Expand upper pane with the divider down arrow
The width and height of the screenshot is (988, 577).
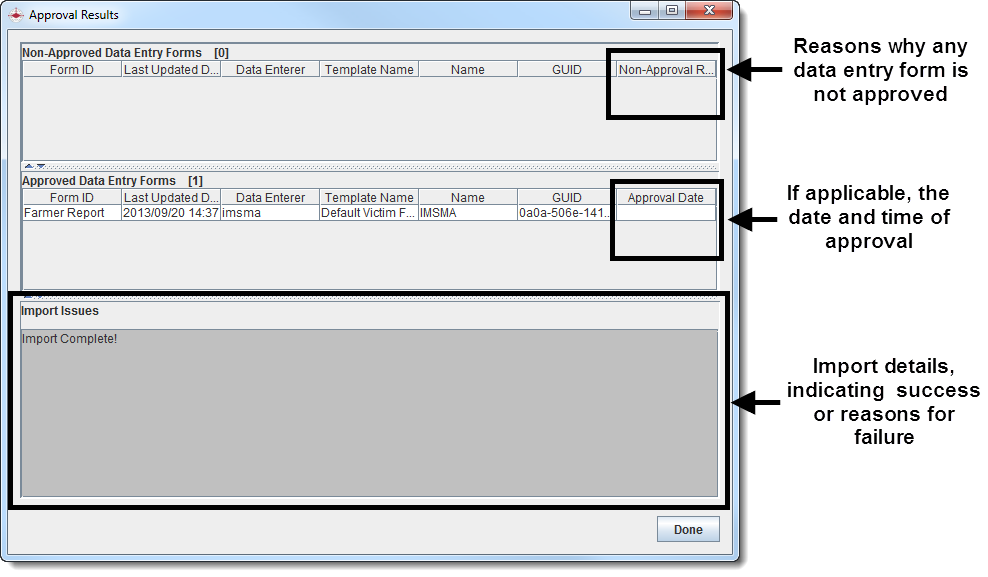(x=40, y=166)
